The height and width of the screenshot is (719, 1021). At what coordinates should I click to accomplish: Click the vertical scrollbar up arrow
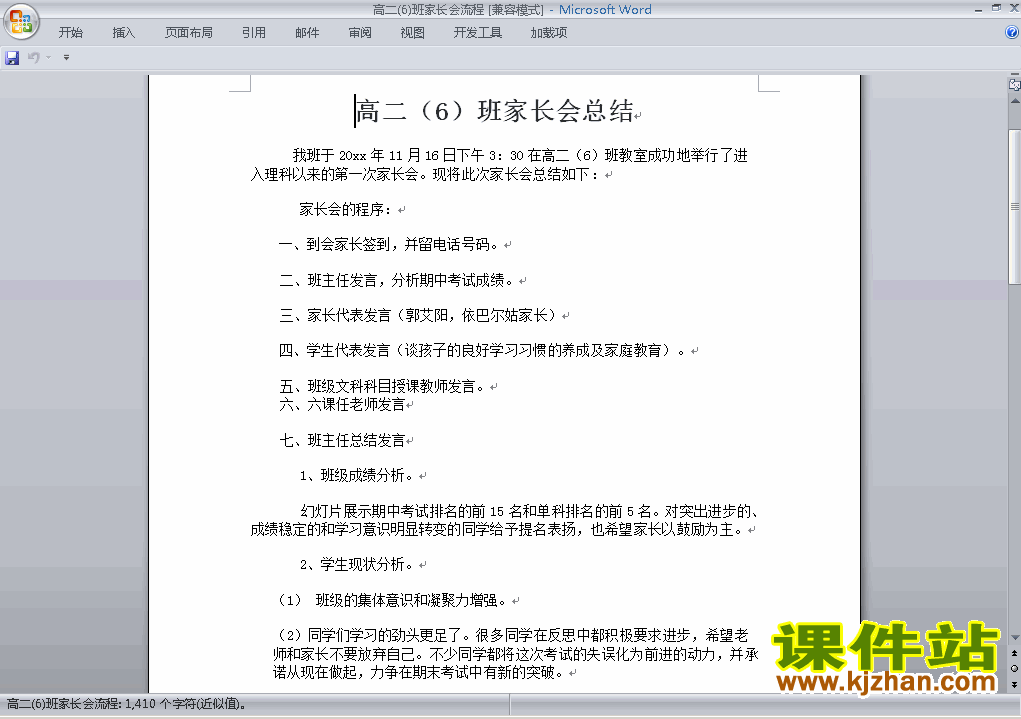[1014, 101]
